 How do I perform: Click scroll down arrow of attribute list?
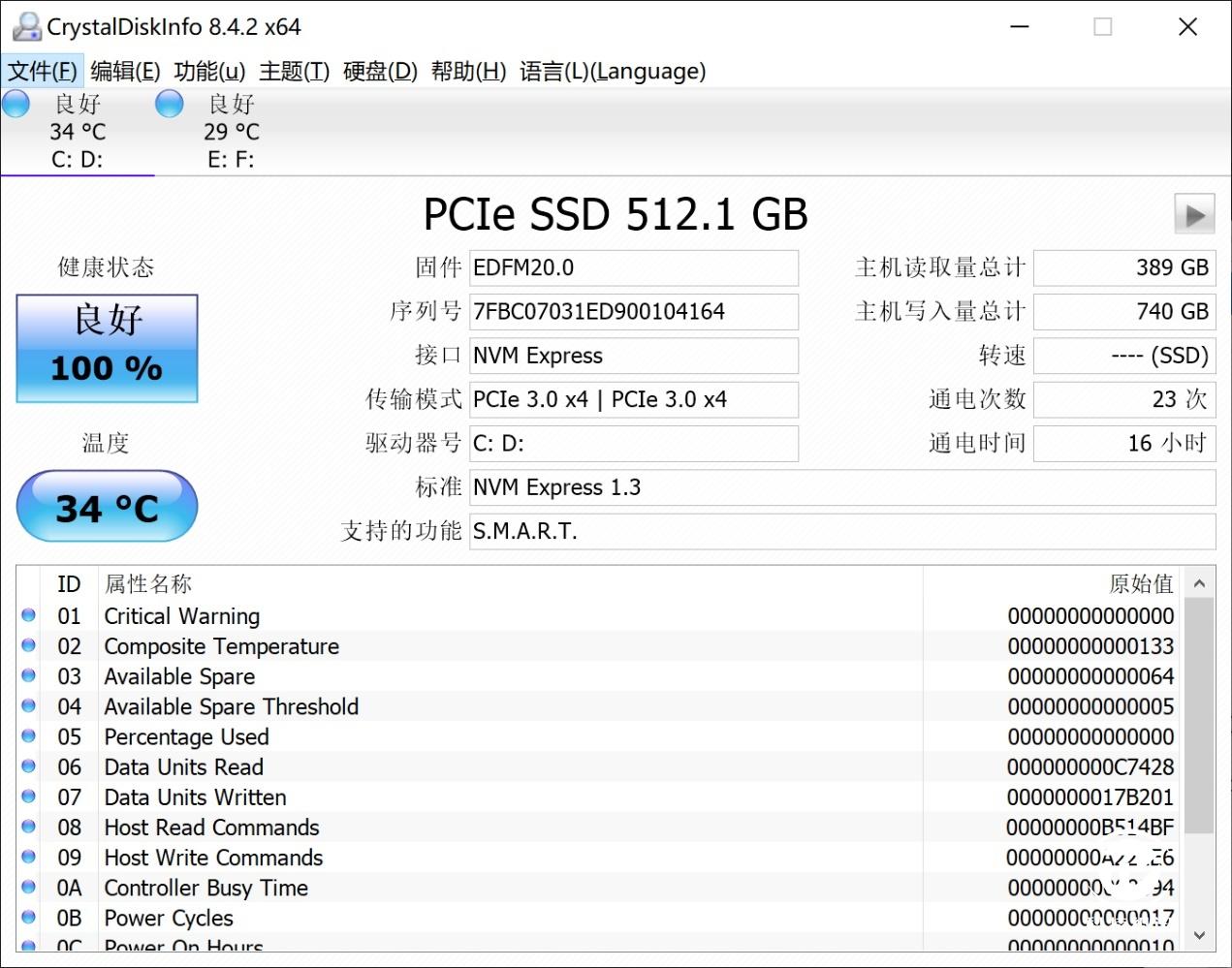click(x=1199, y=935)
